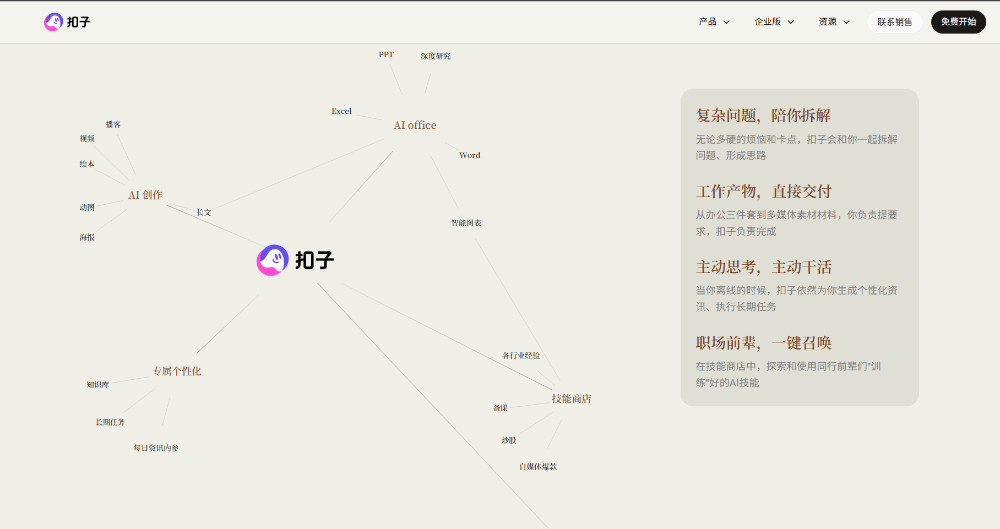1000x529 pixels.
Task: Expand the 企业版 dropdown menu
Action: pyautogui.click(x=774, y=22)
